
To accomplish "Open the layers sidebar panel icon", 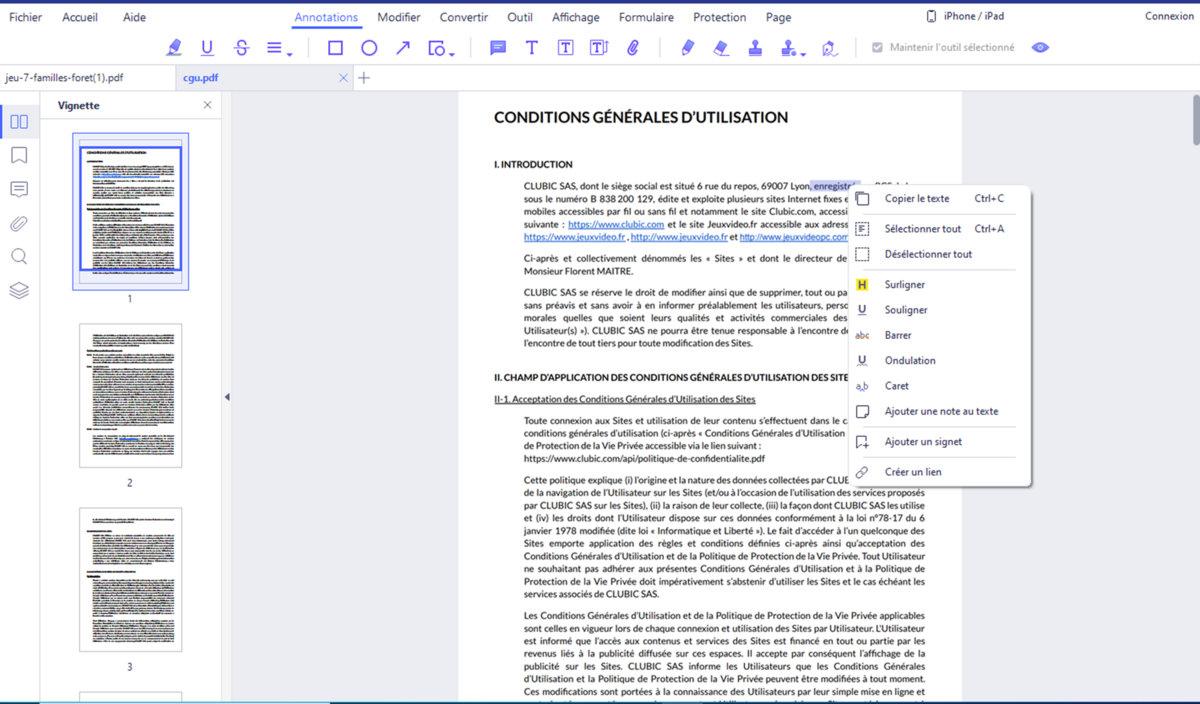I will 19,291.
